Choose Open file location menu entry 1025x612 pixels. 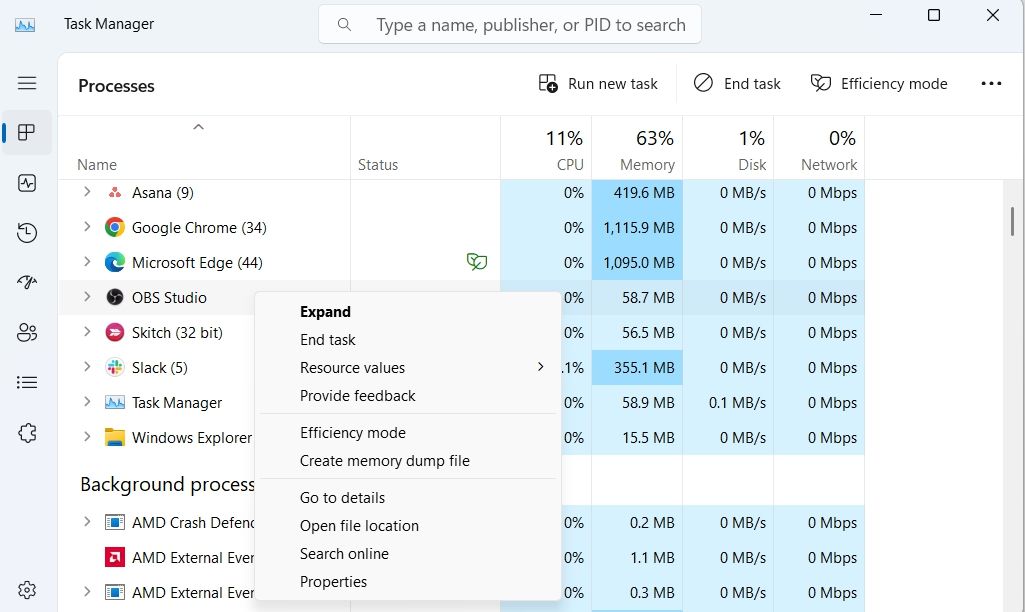(x=359, y=526)
